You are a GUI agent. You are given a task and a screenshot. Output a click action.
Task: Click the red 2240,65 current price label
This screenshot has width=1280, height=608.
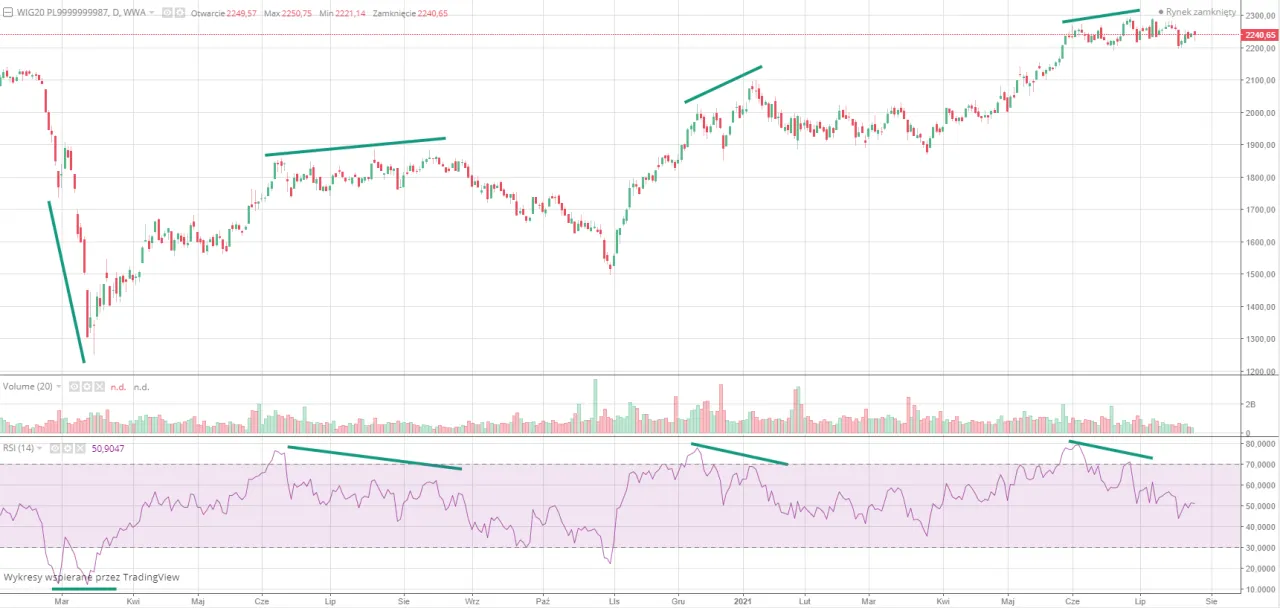tap(1258, 35)
